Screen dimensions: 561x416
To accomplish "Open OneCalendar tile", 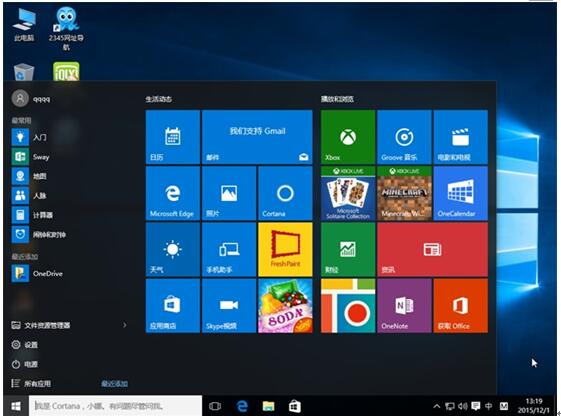I will 460,193.
